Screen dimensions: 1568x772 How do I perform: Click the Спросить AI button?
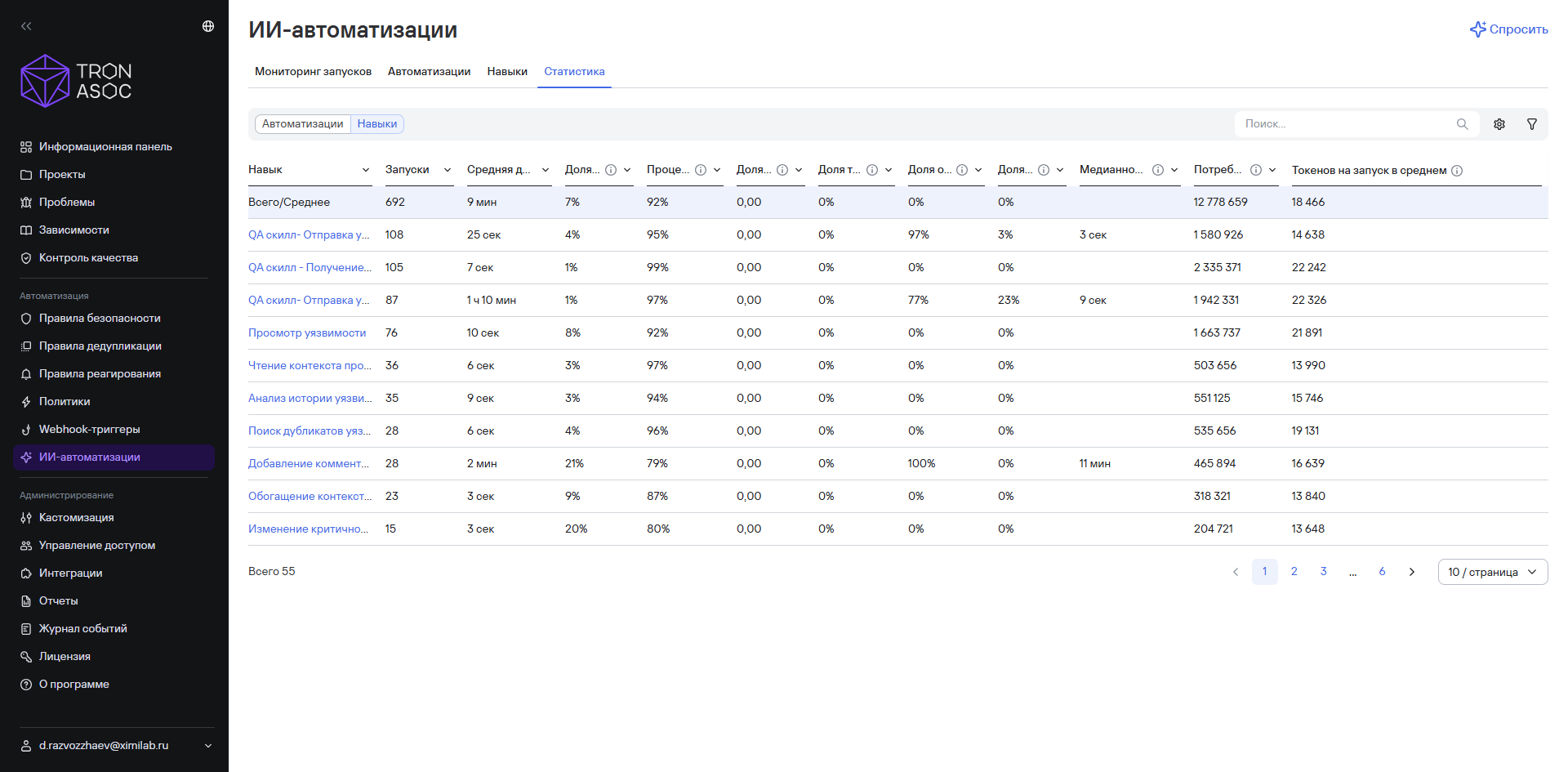click(1508, 29)
